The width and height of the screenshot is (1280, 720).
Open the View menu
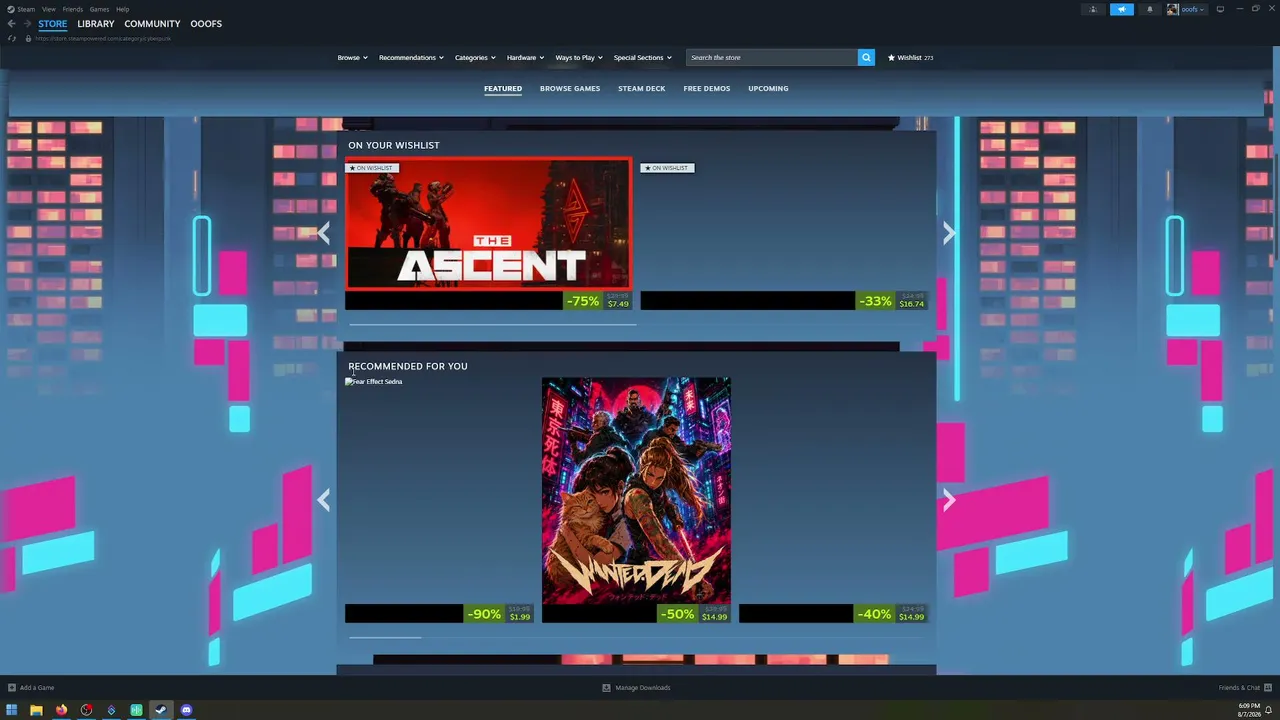pos(48,9)
